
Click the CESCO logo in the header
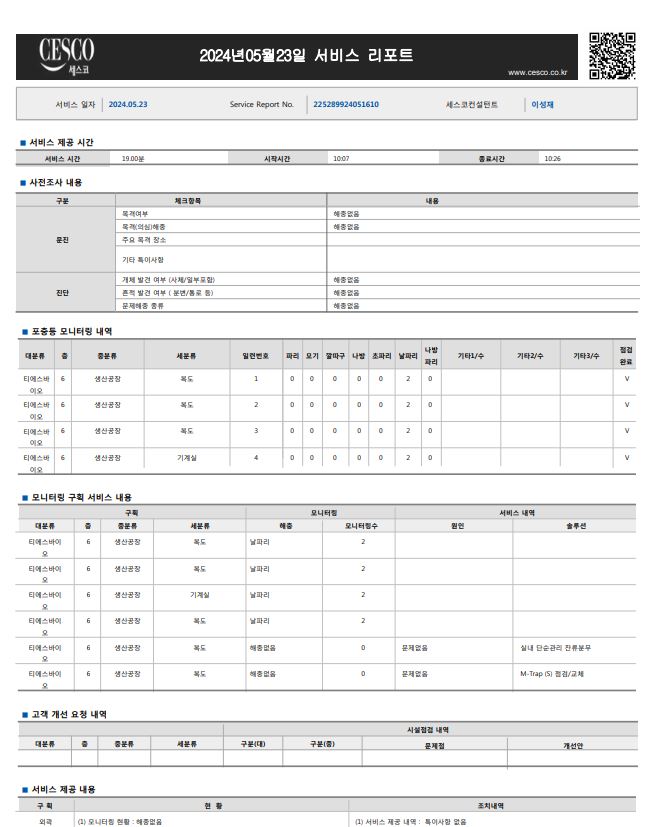[x=67, y=56]
